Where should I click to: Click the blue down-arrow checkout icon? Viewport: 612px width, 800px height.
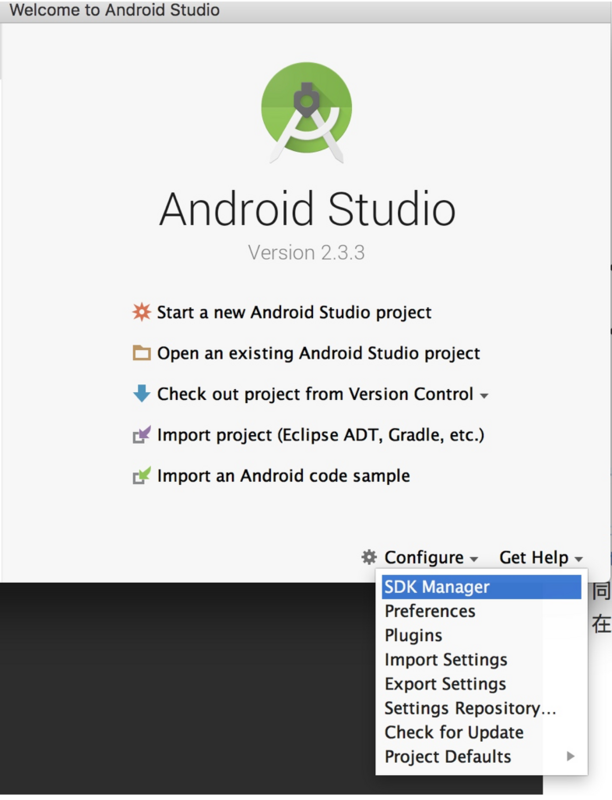coord(142,394)
